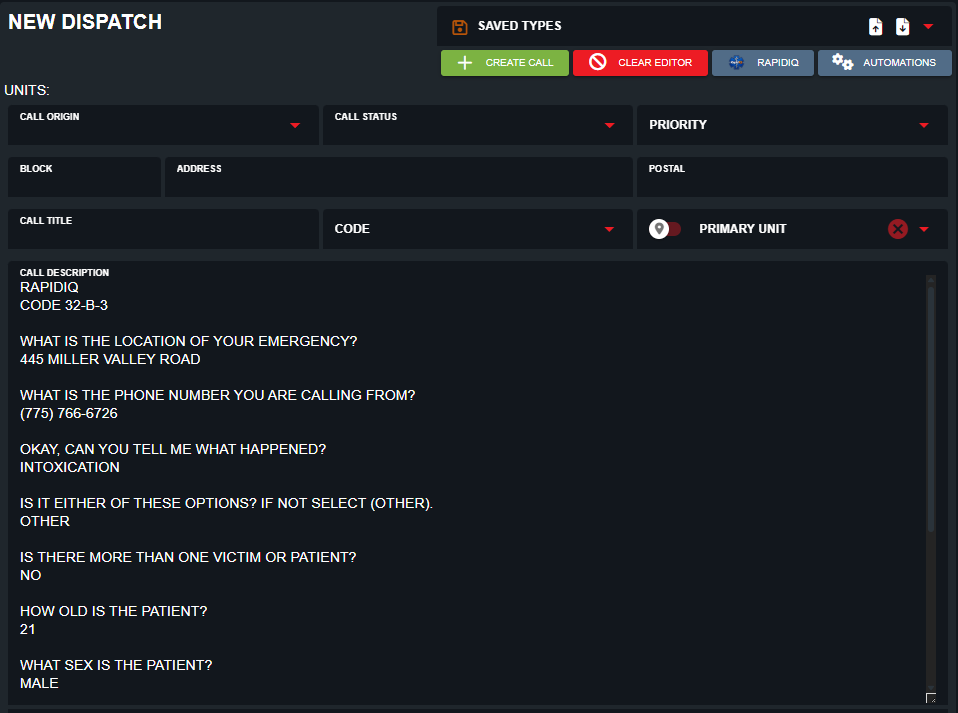Click the prohibited icon on Clear Editor
This screenshot has height=713, width=958.
[x=597, y=63]
